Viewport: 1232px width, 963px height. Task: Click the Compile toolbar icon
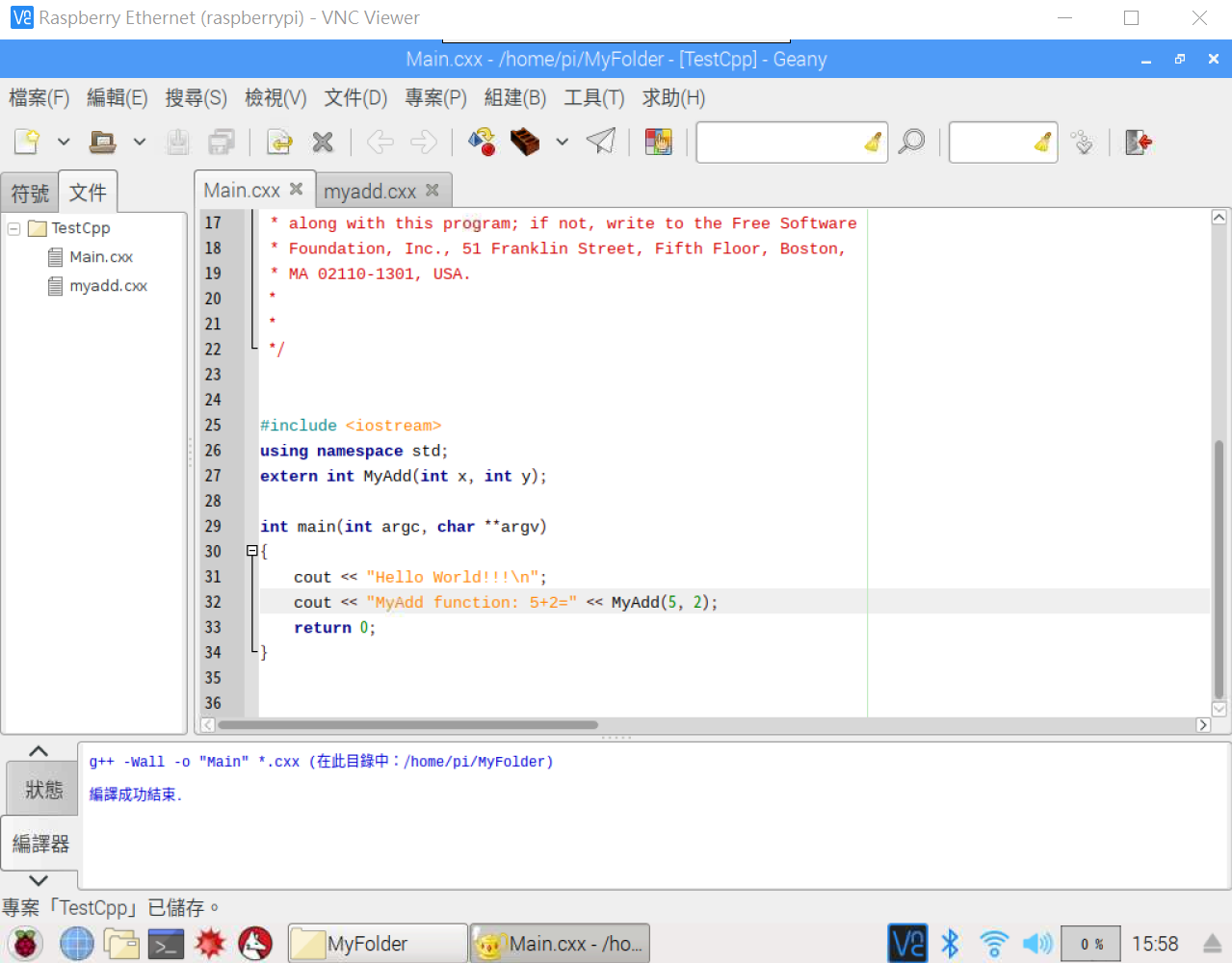[x=482, y=142]
